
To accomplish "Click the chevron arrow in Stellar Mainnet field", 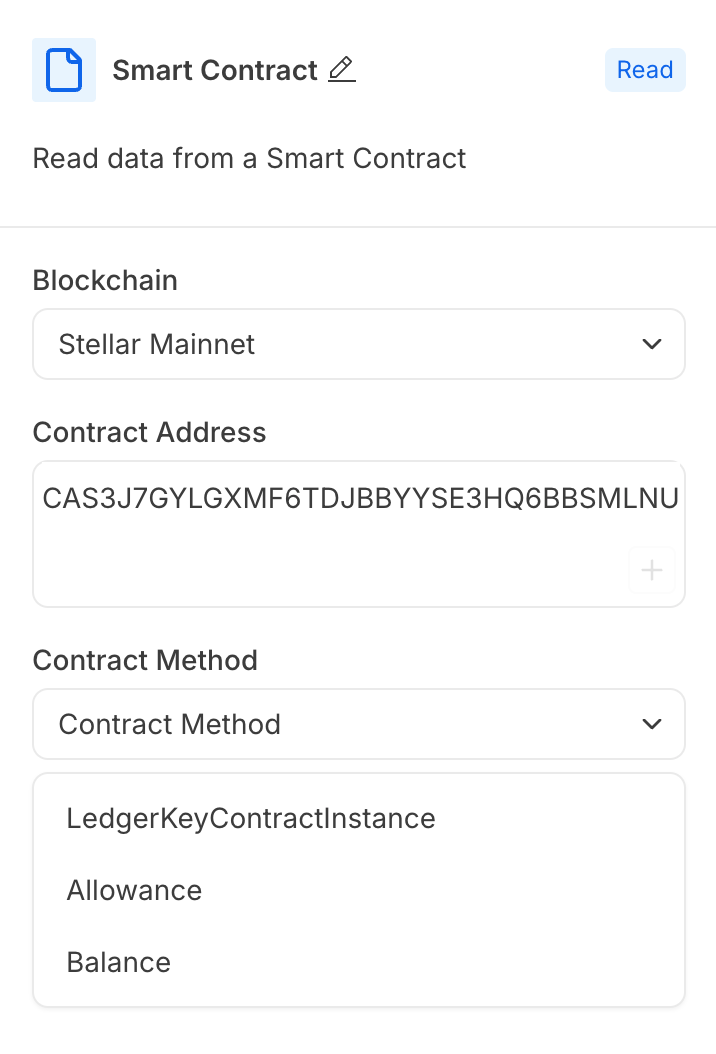I will click(651, 344).
